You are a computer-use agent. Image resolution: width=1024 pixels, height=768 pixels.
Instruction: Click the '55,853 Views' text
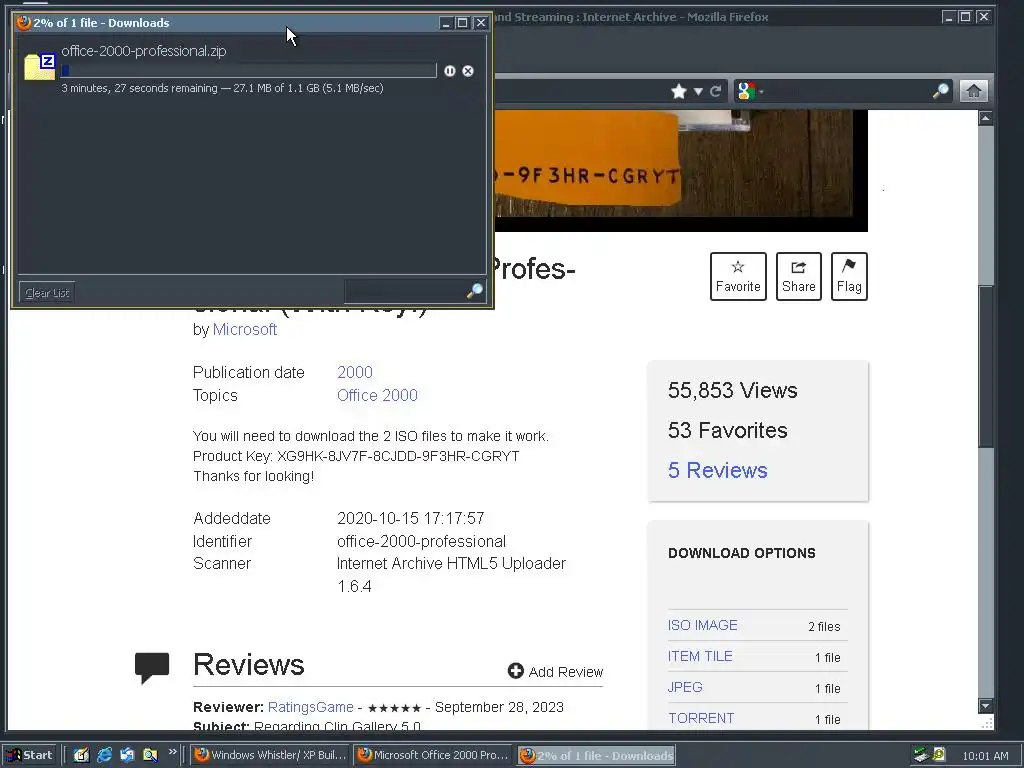pos(733,390)
